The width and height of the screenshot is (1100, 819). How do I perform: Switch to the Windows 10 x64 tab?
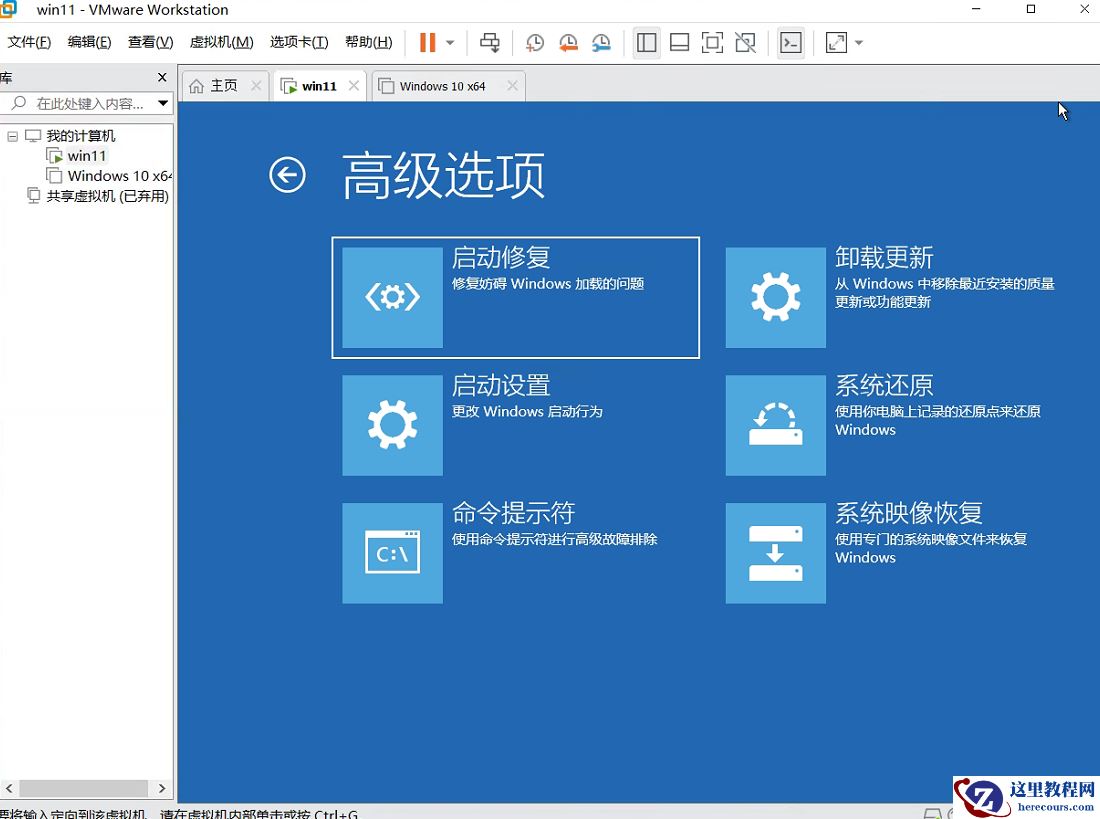click(x=447, y=86)
